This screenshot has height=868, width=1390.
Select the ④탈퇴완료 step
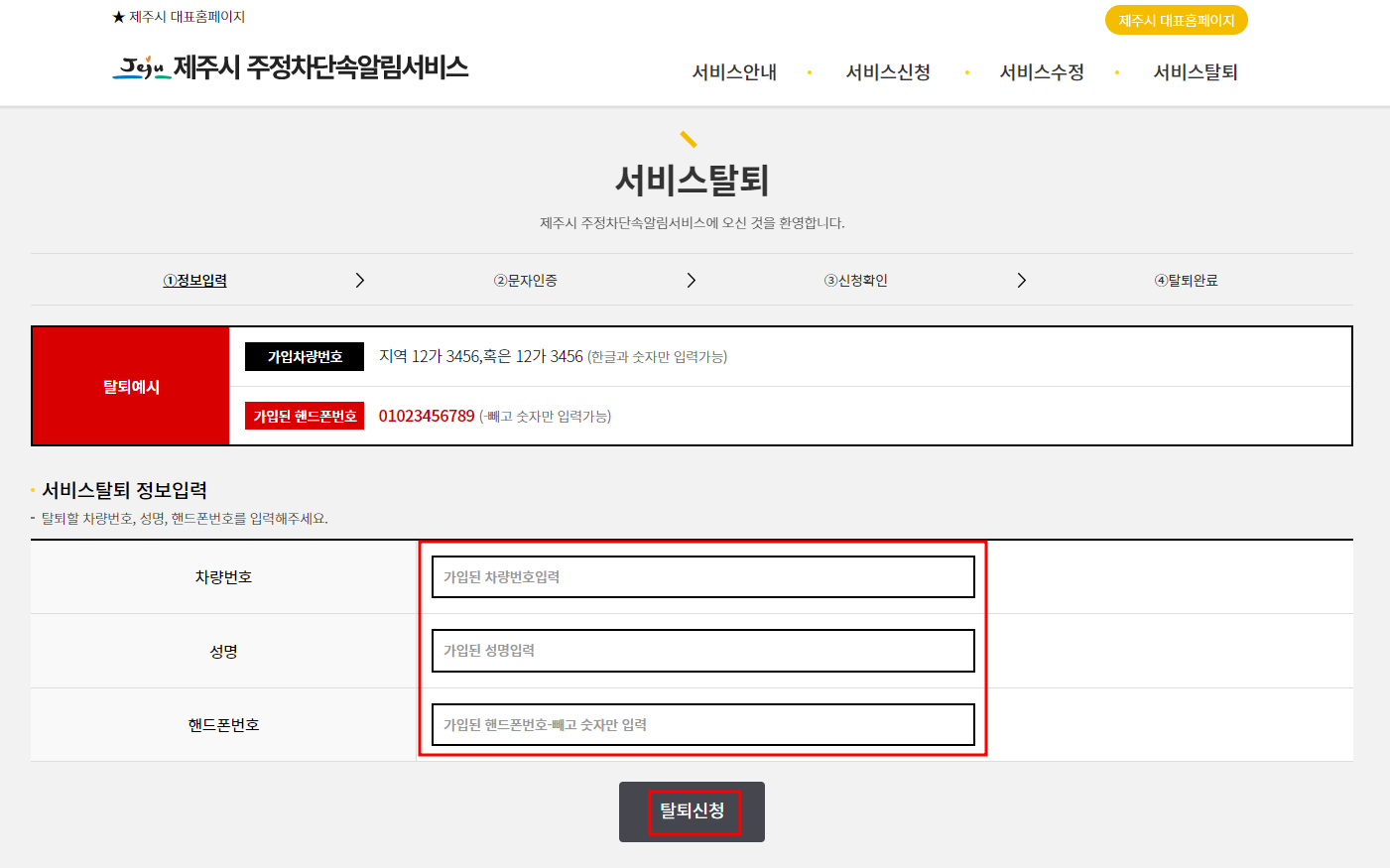pos(1186,280)
